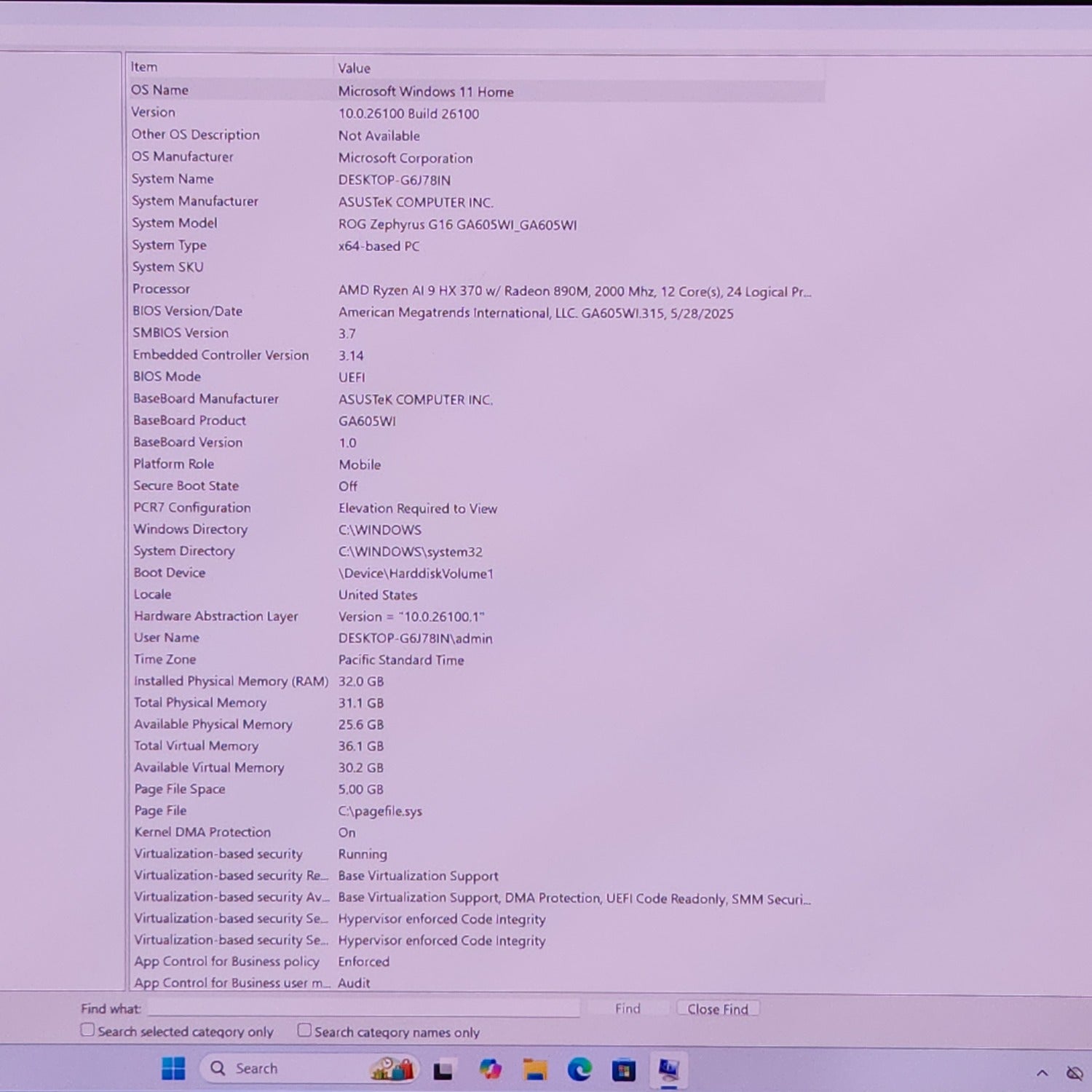Screen dimensions: 1092x1092
Task: Select the Installed Physical Memory (RAM) row
Action: pos(231,681)
